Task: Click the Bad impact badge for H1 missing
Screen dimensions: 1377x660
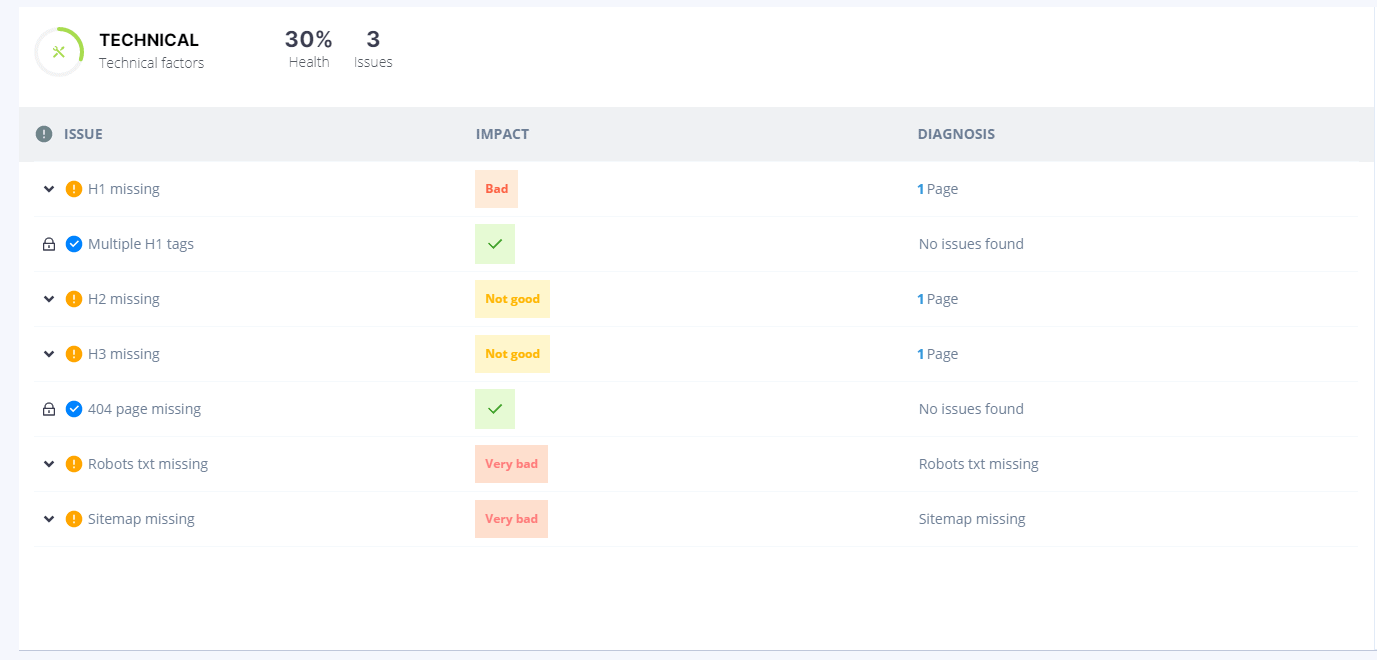Action: 496,189
